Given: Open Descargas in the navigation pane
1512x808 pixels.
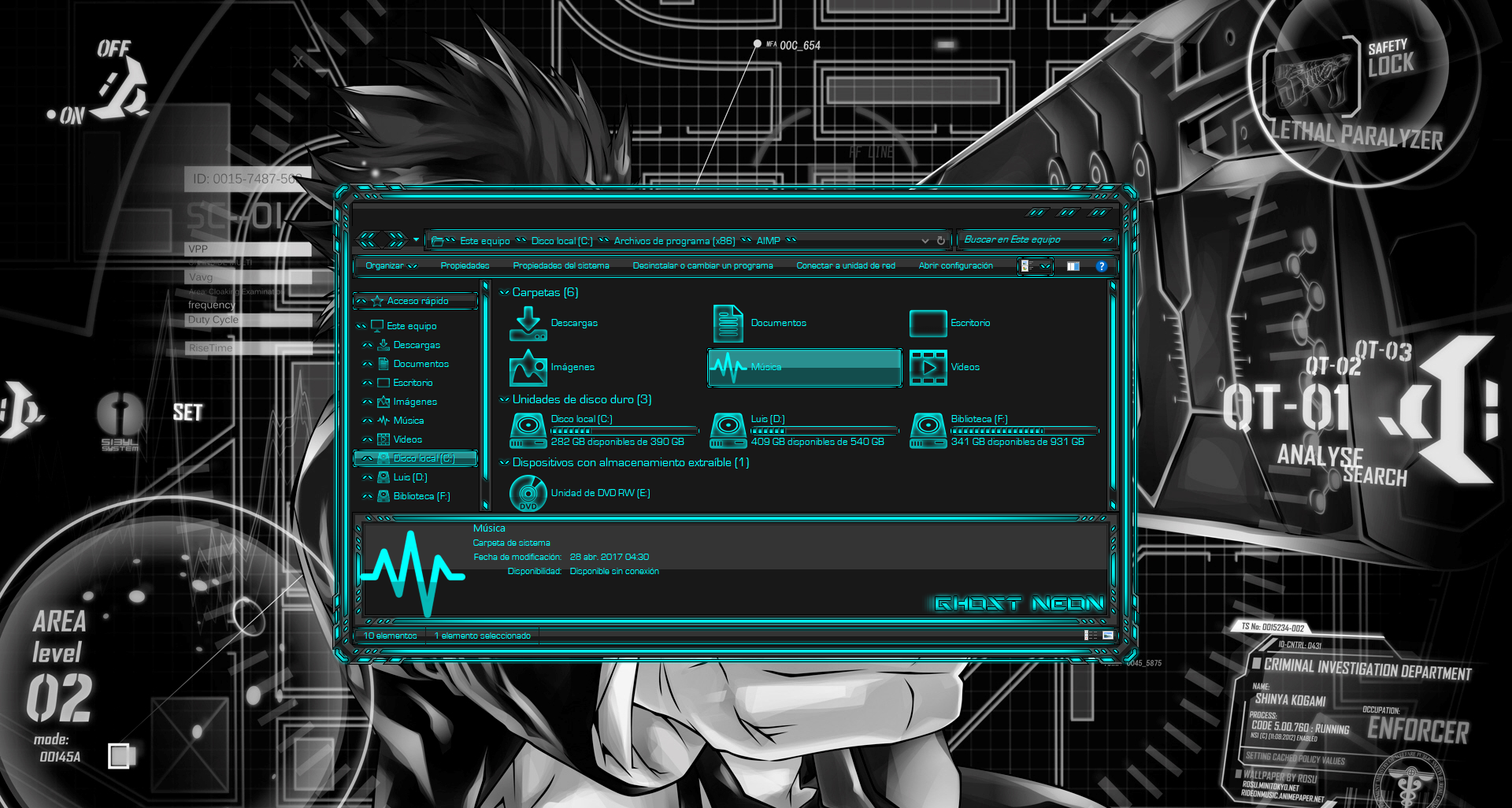Looking at the screenshot, I should coord(417,345).
